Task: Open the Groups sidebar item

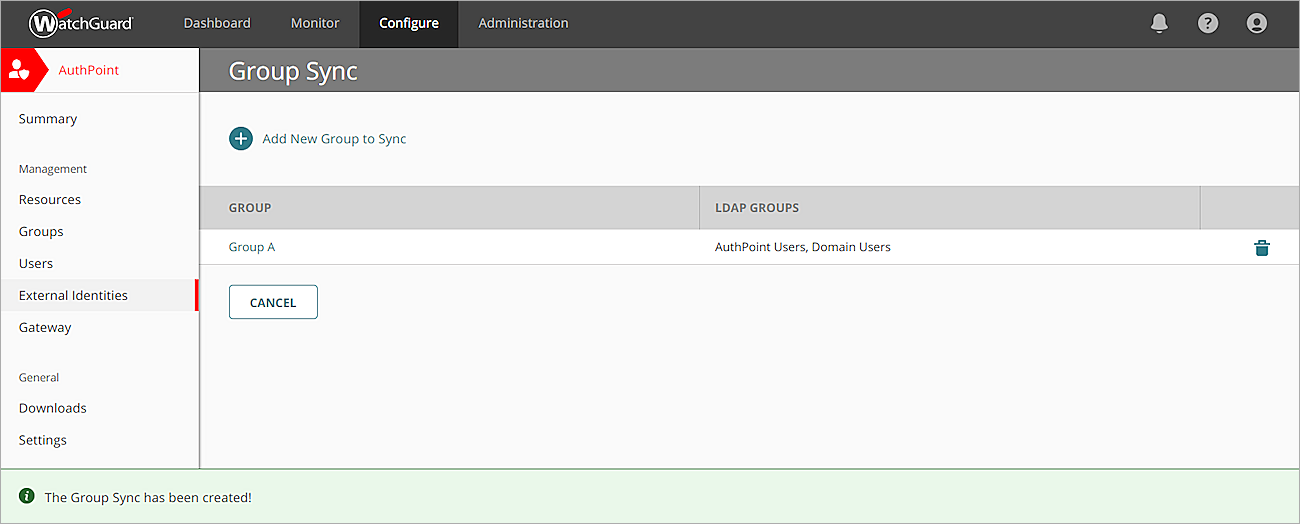Action: (41, 232)
